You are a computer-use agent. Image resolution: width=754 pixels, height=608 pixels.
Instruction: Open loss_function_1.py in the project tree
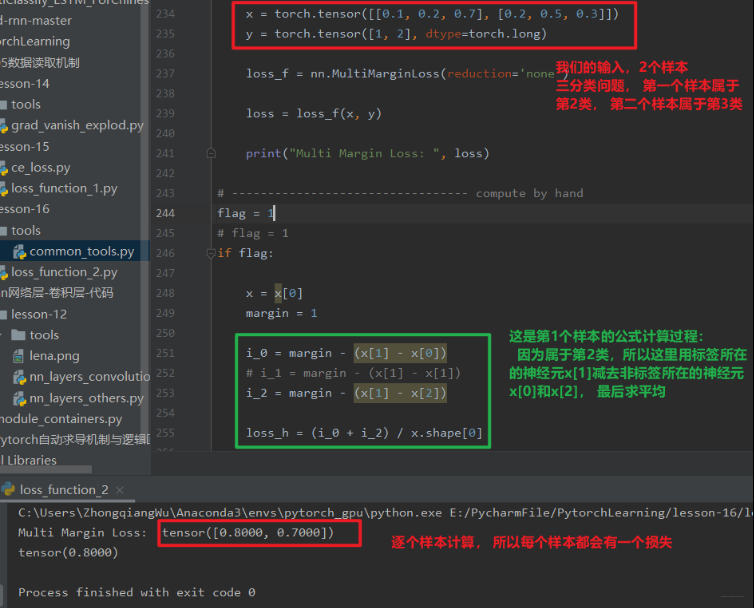click(x=64, y=188)
